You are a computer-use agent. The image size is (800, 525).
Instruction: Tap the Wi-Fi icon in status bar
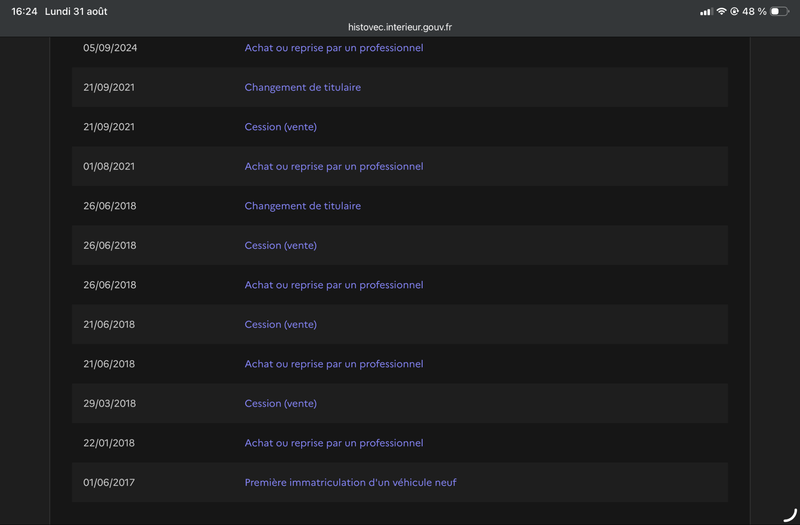(x=721, y=11)
